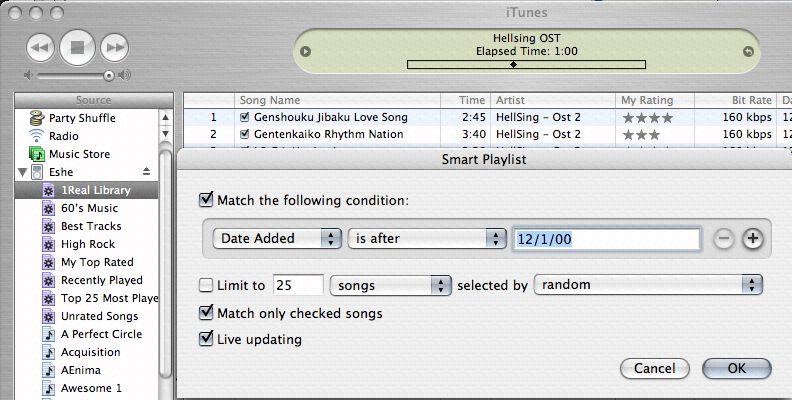Click the Source list scroll down arrow
The width and height of the screenshot is (792, 400).
tap(165, 133)
